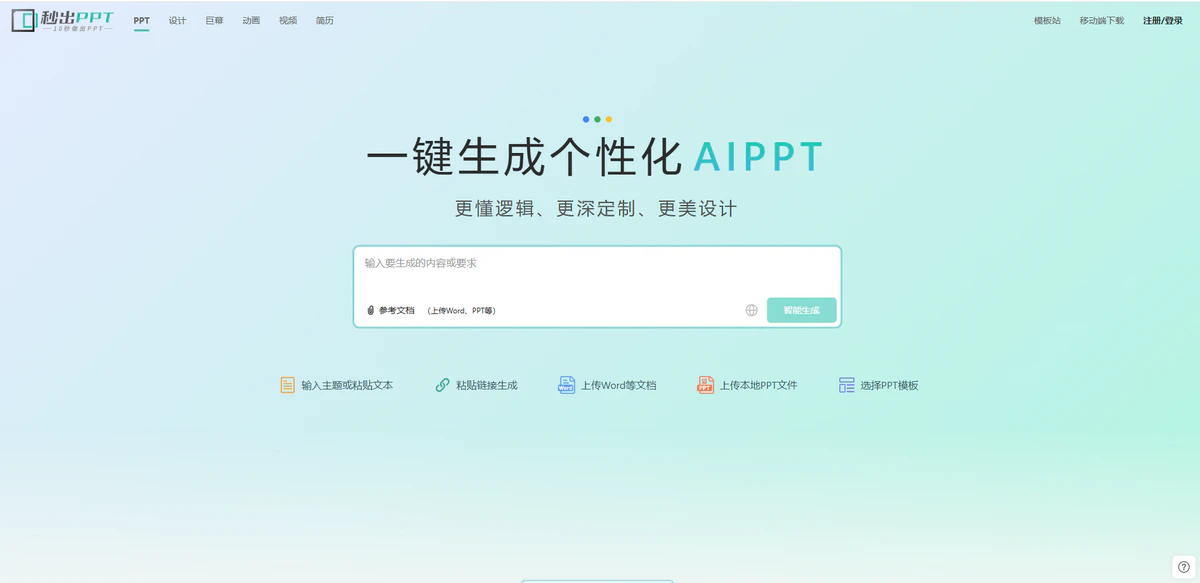This screenshot has width=1200, height=583.
Task: Click the chain link icon for 粘贴链接生成
Action: [x=442, y=385]
